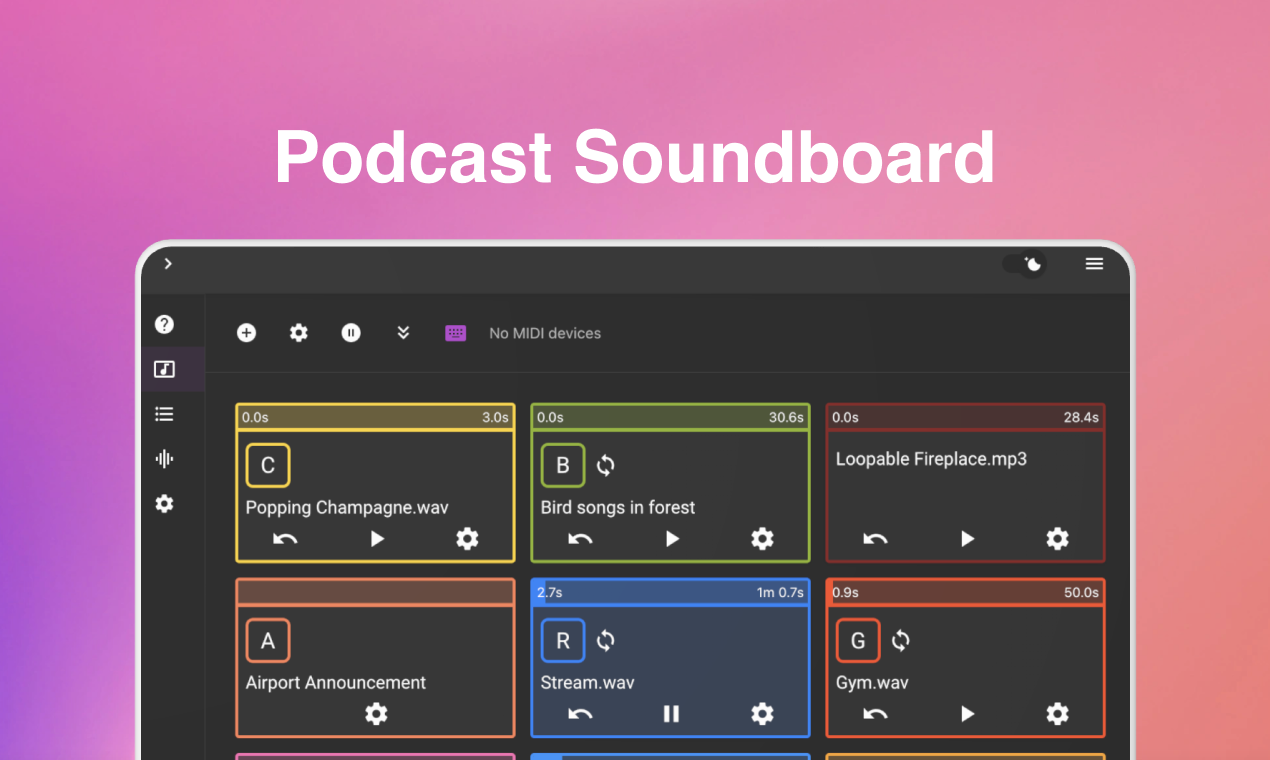Open help via the question mark icon
The width and height of the screenshot is (1270, 760).
(163, 322)
